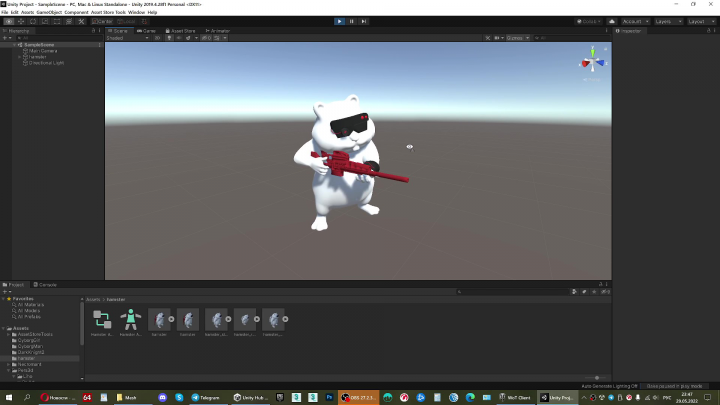720x405 pixels.
Task: Open the Account dropdown
Action: pos(635,22)
